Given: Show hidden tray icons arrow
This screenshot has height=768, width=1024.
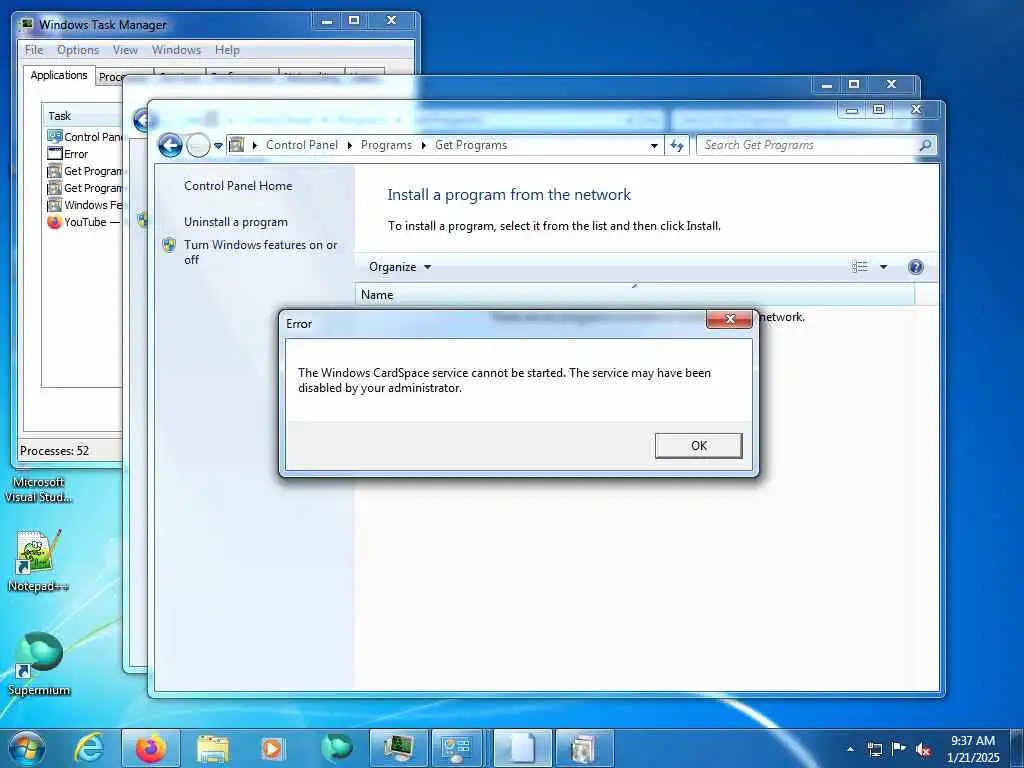Looking at the screenshot, I should [x=850, y=749].
